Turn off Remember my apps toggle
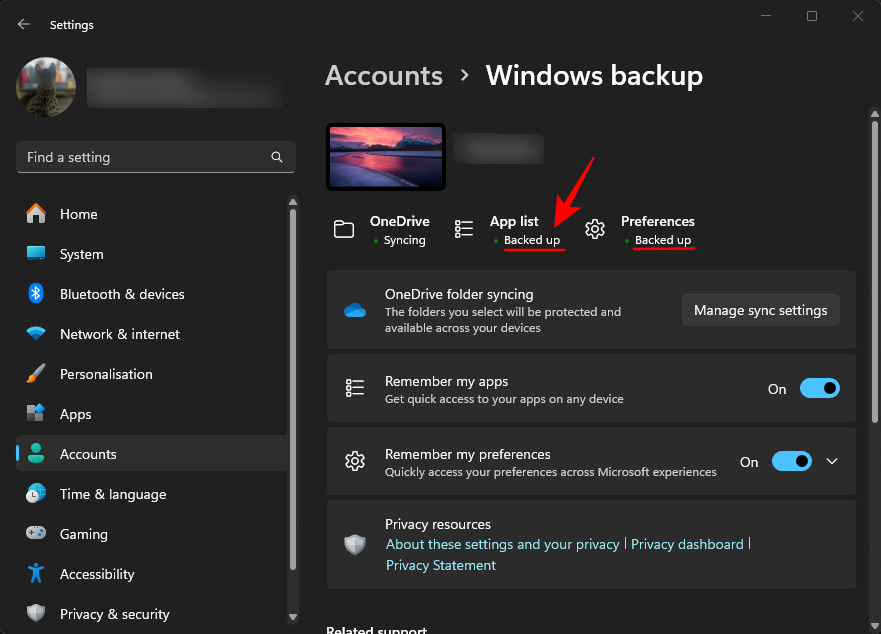This screenshot has width=881, height=634. point(819,389)
